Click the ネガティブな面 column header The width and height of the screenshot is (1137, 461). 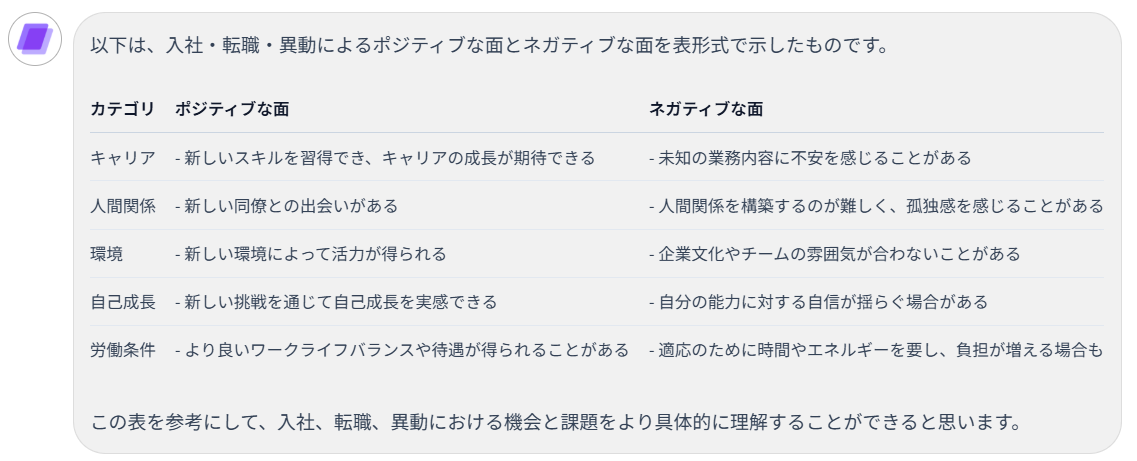706,109
